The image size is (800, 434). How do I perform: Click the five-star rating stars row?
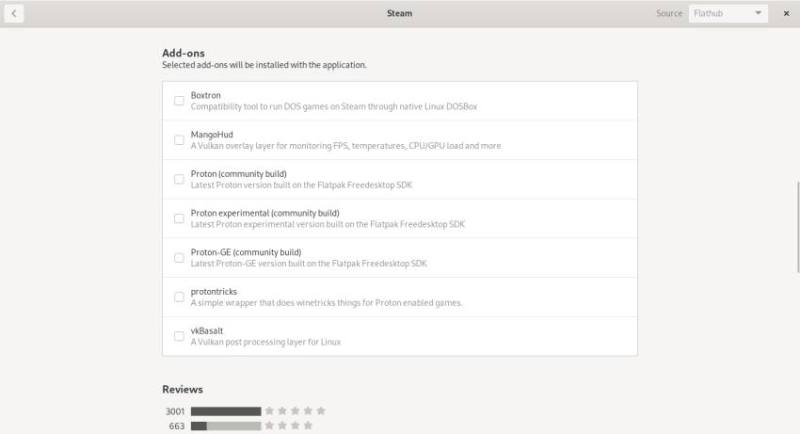(295, 411)
